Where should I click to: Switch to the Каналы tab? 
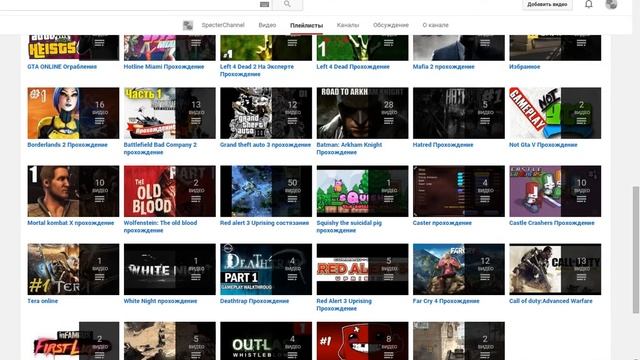[348, 25]
